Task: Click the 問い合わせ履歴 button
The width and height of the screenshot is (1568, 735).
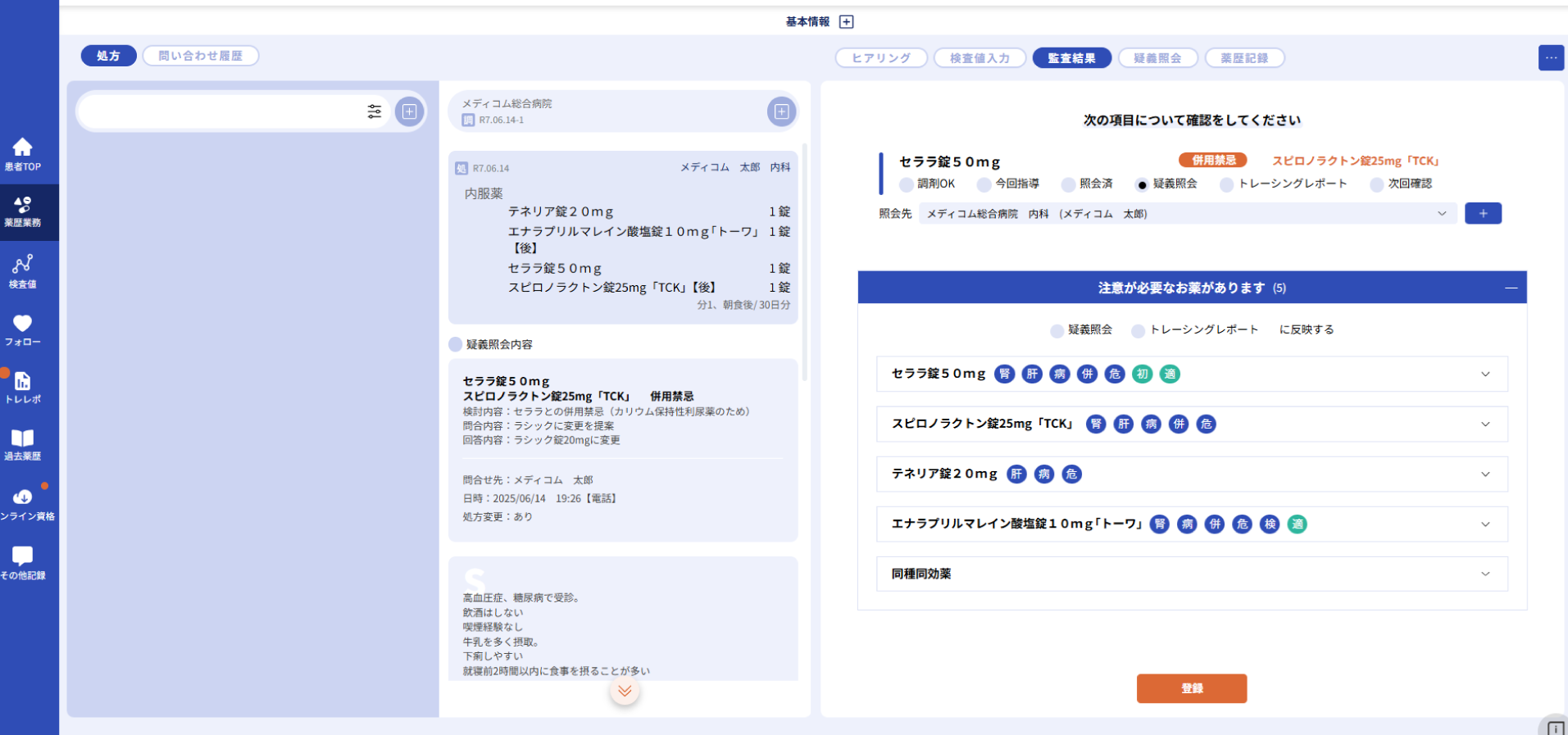Action: tap(201, 56)
